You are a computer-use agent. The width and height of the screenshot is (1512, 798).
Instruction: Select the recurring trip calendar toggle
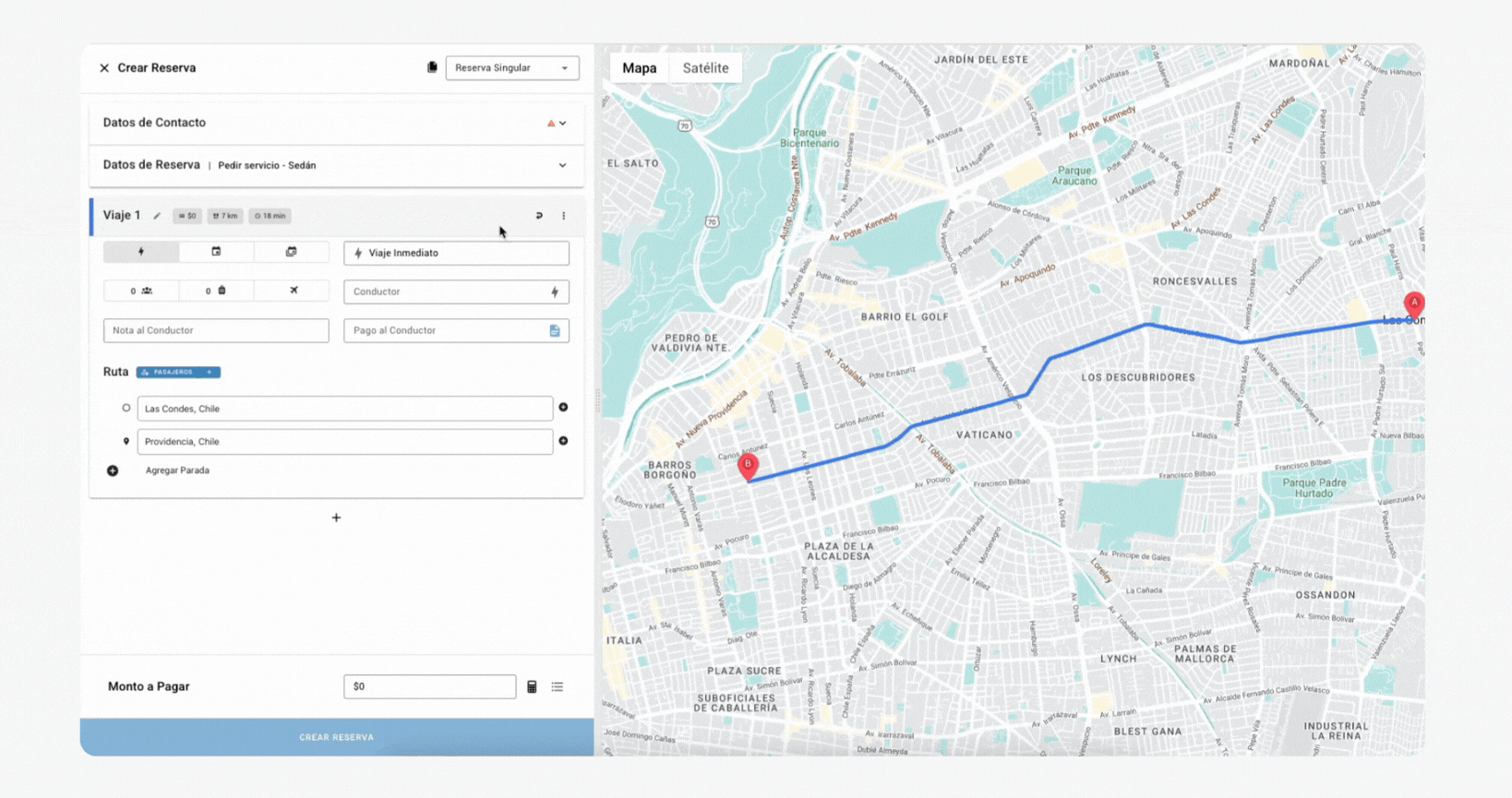point(292,252)
